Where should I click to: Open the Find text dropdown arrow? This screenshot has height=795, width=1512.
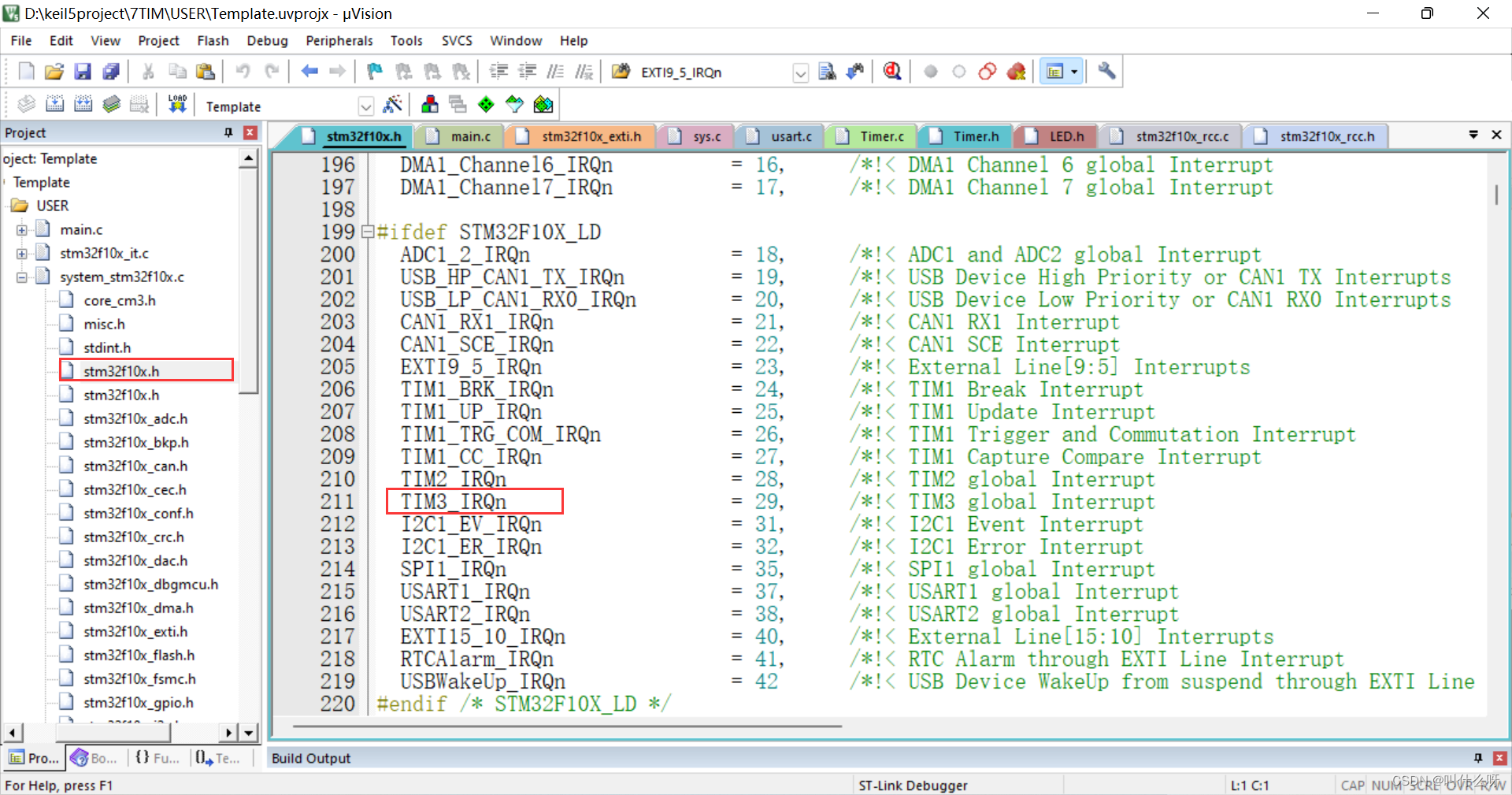tap(800, 73)
